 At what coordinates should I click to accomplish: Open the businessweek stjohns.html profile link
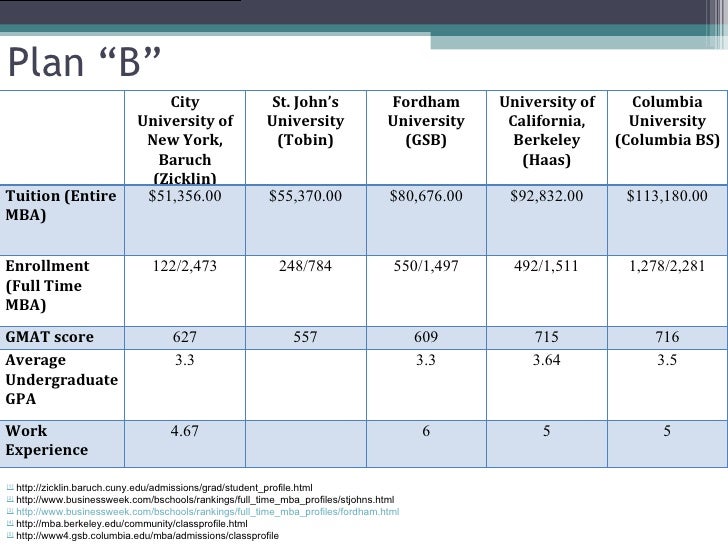pyautogui.click(x=205, y=500)
